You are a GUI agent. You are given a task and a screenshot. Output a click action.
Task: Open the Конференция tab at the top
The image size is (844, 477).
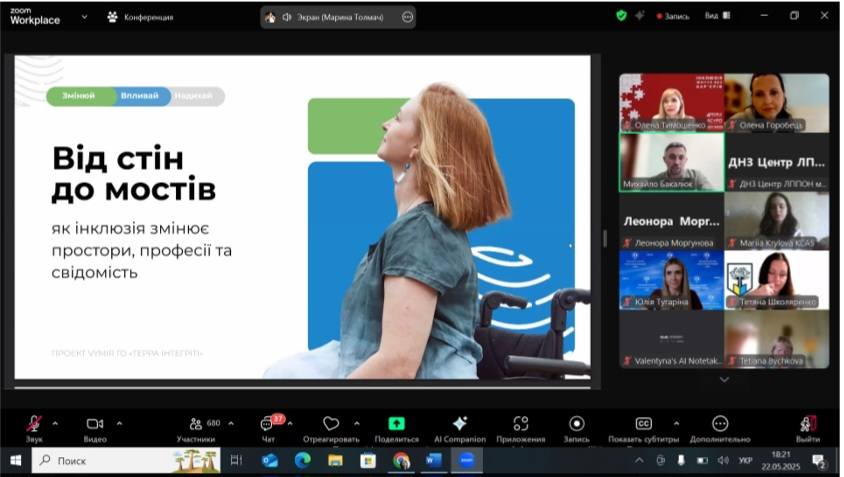point(140,17)
